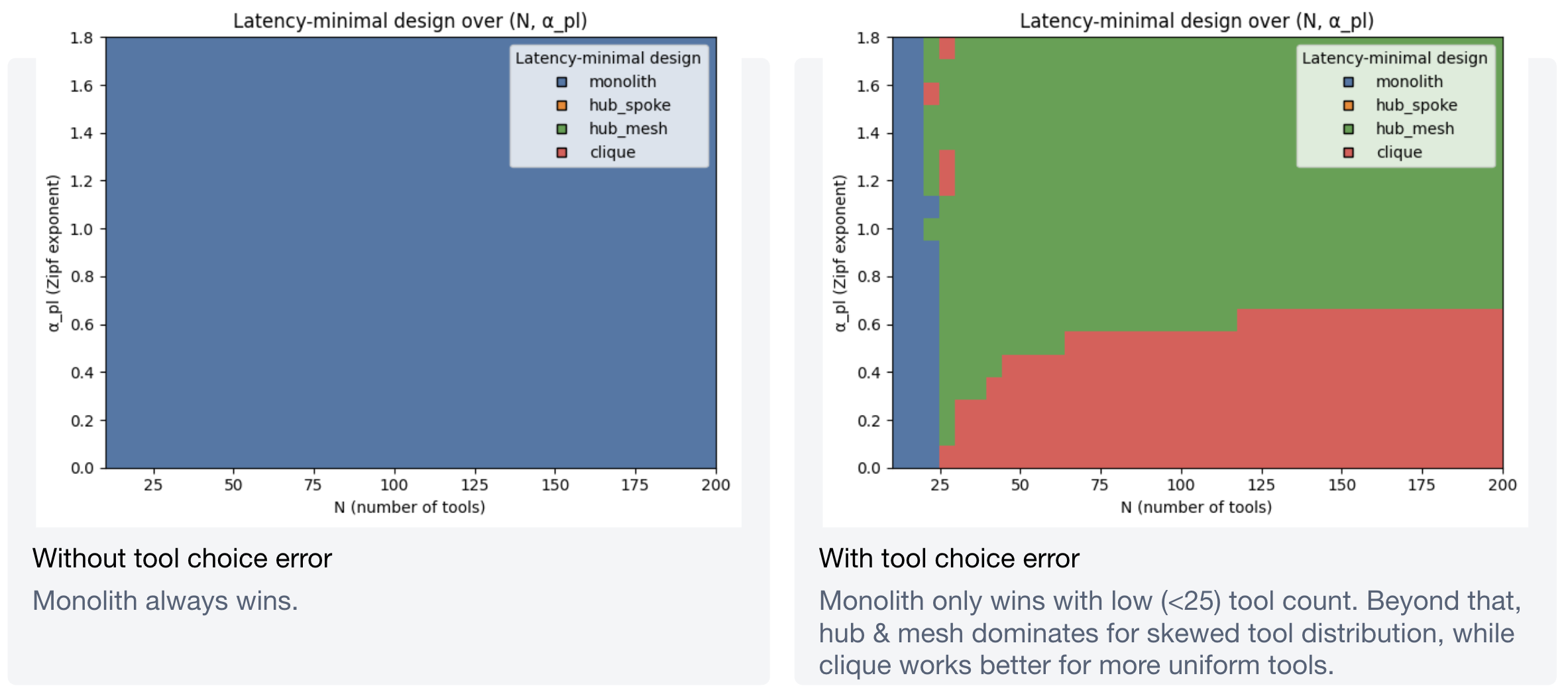Image resolution: width=1568 pixels, height=696 pixels.
Task: Click the large red clique region in right chart
Action: [1259, 398]
